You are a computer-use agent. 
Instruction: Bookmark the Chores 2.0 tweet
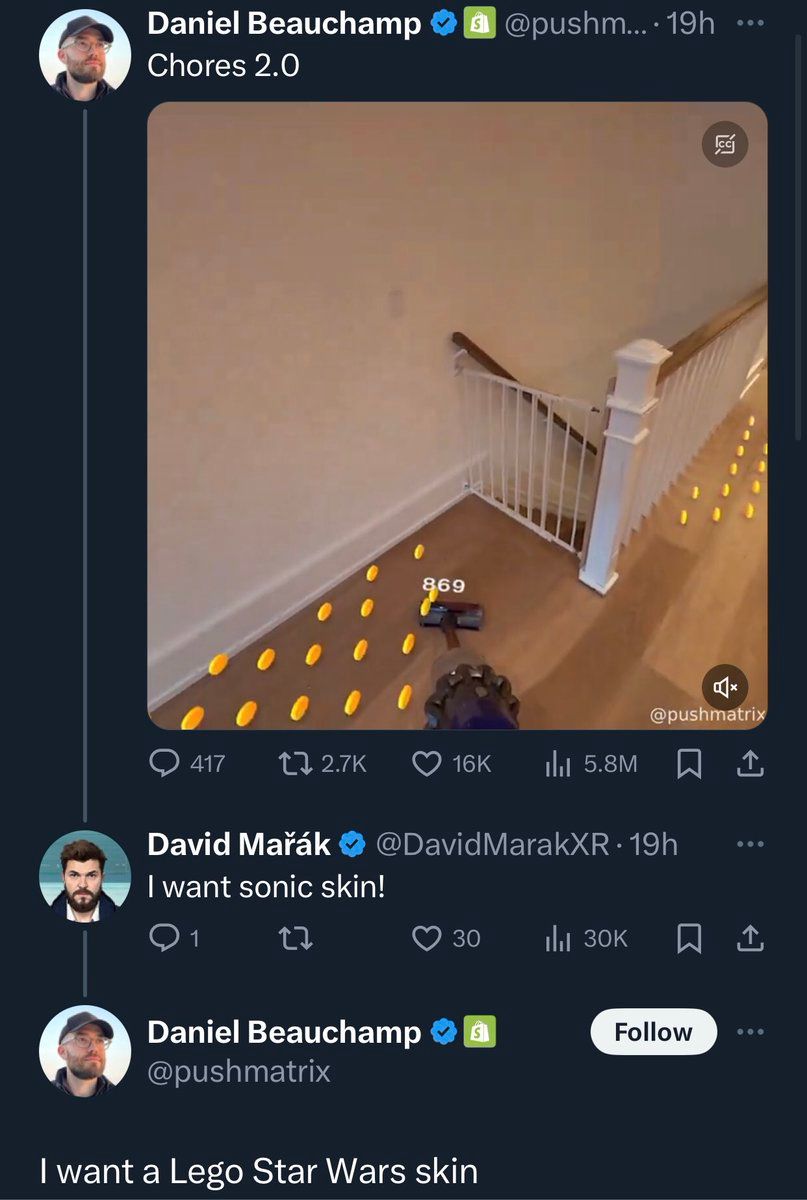pyautogui.click(x=688, y=764)
